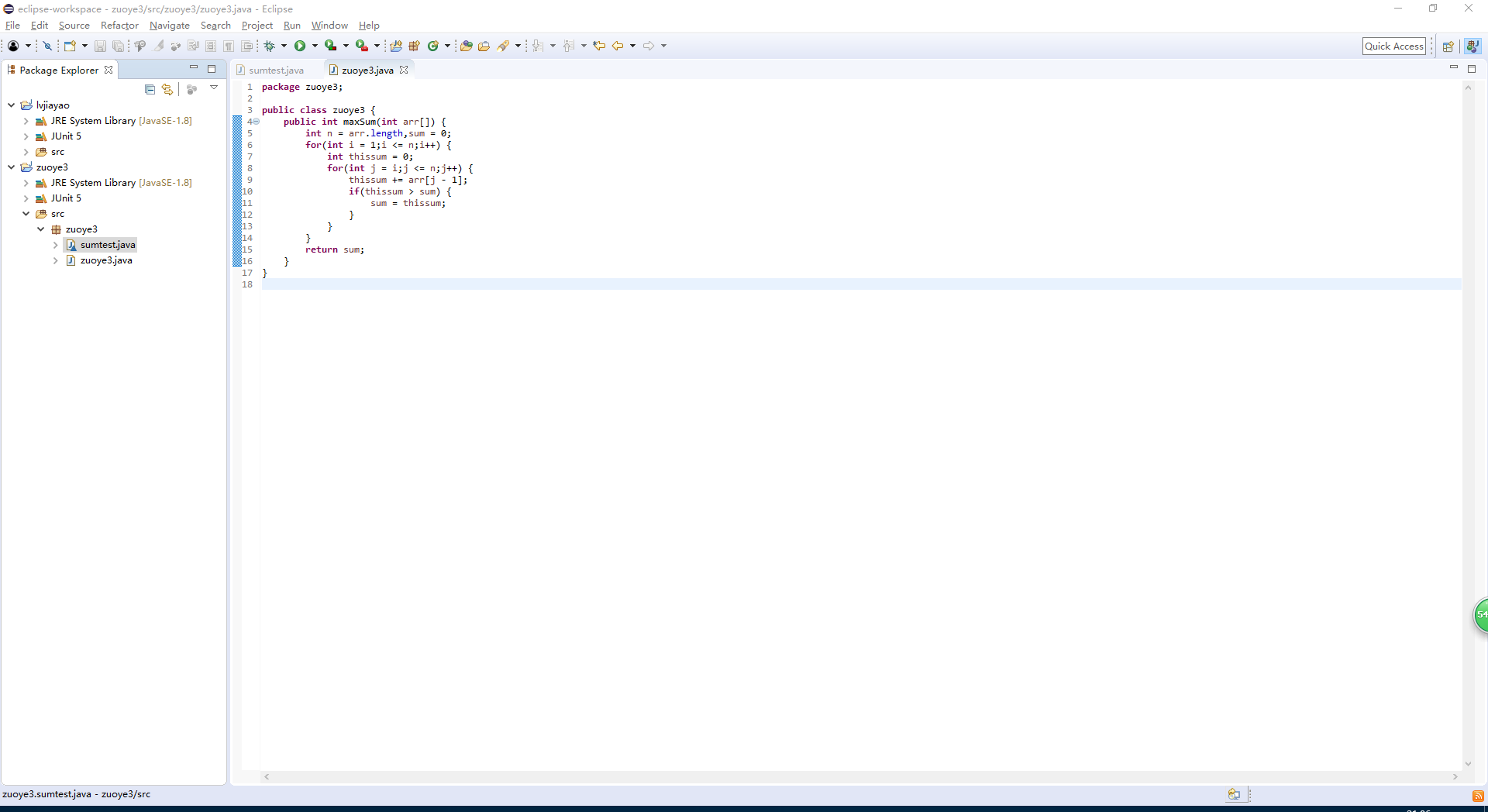Maximize the editor area
Screen dimensions: 1488x812
1472,69
